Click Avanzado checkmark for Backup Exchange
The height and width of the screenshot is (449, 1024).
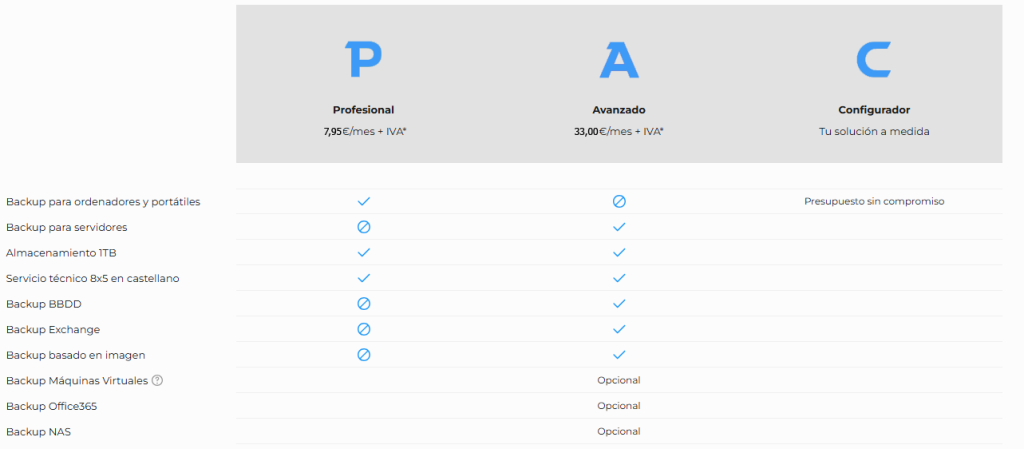(619, 329)
